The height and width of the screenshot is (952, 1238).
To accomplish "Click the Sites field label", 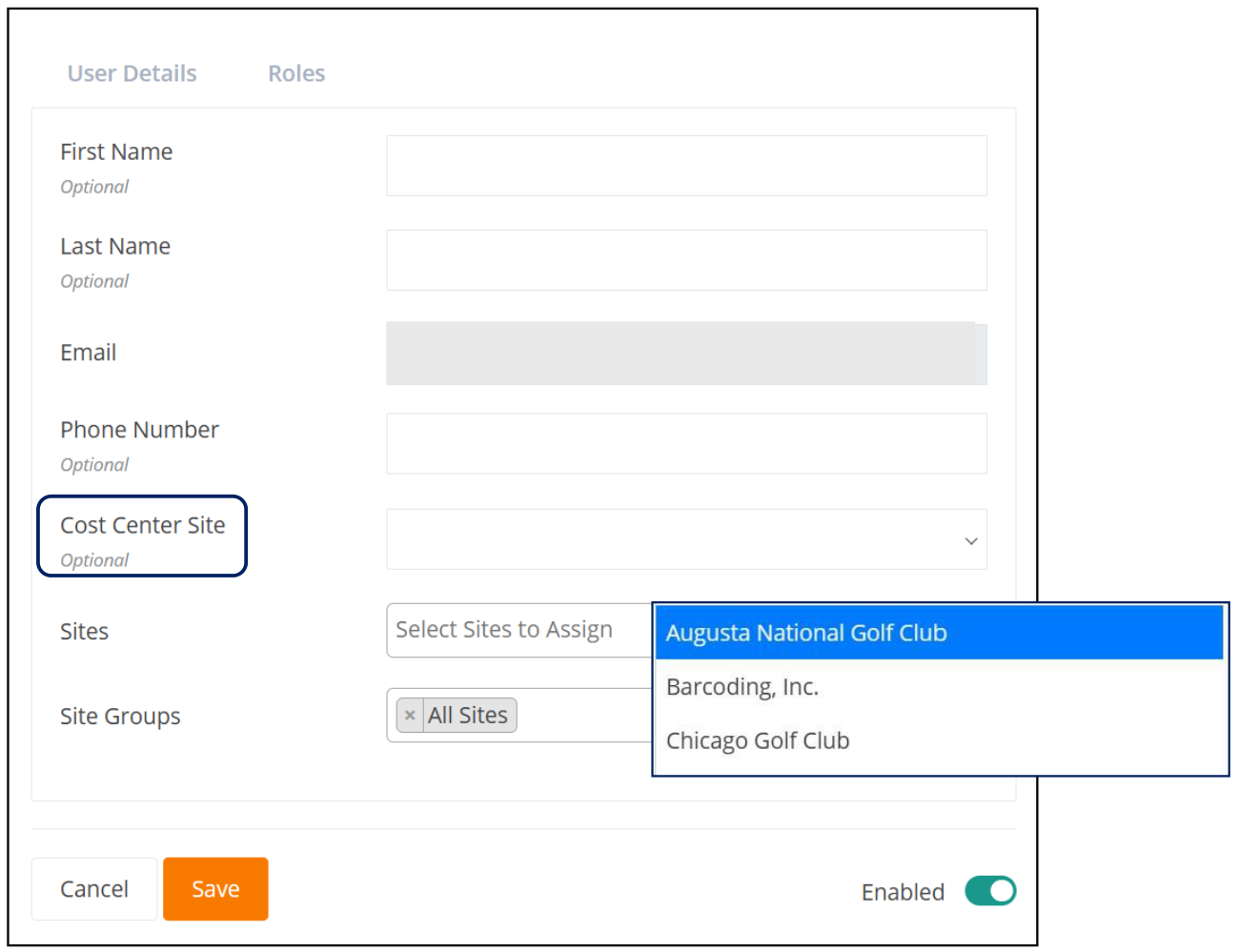I will 84,632.
